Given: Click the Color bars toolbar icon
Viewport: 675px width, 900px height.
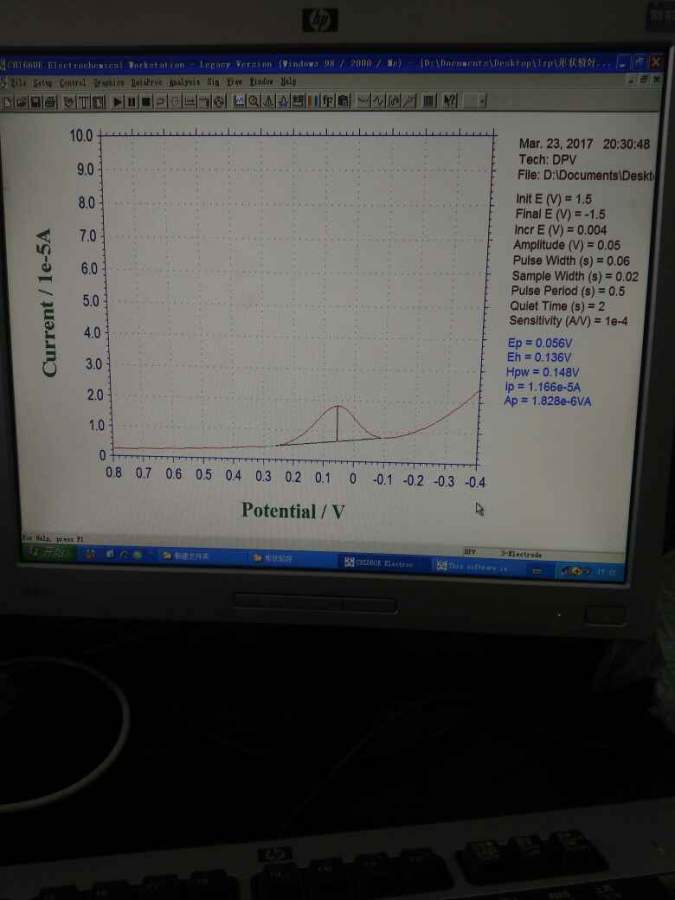Looking at the screenshot, I should (x=313, y=102).
